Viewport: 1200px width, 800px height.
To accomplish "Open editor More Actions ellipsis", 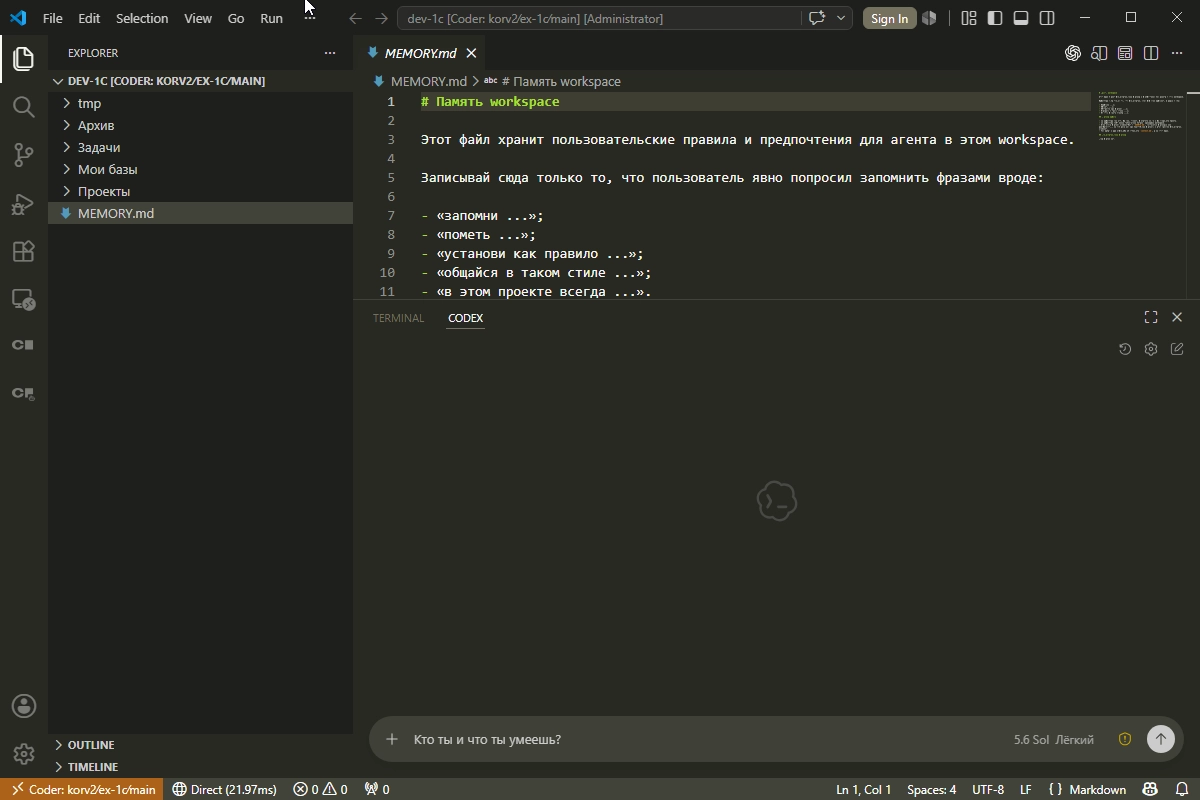I will coord(1177,53).
